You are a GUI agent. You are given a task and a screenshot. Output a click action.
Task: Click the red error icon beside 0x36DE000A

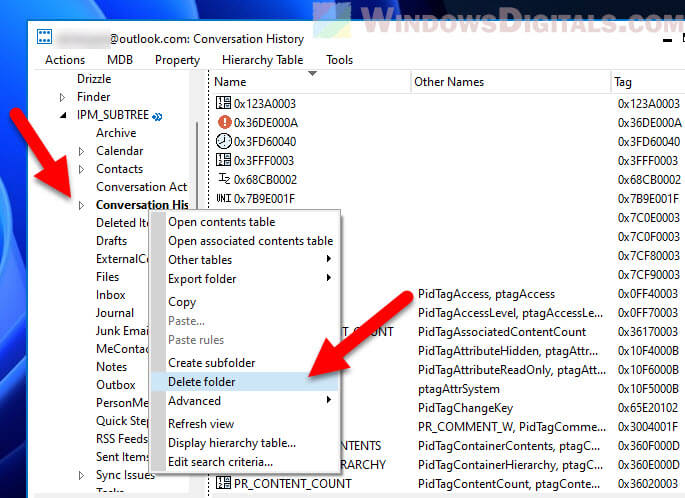coord(224,122)
